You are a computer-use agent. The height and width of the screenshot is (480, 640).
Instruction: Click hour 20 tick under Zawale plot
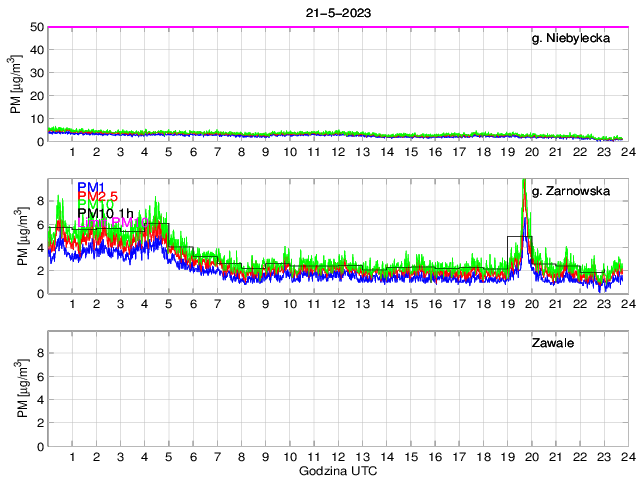(531, 456)
